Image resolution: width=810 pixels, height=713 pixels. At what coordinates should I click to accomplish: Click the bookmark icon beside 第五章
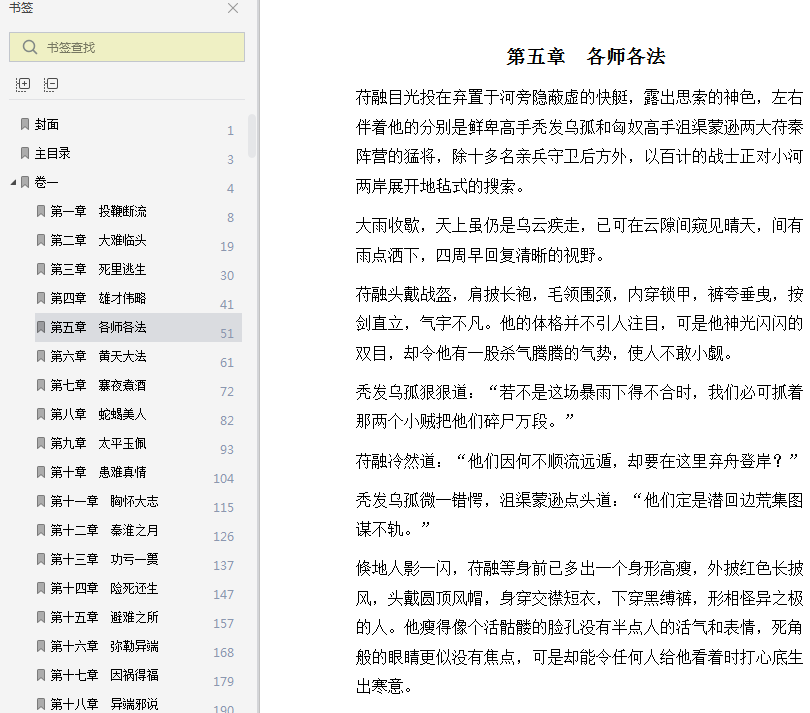(41, 327)
